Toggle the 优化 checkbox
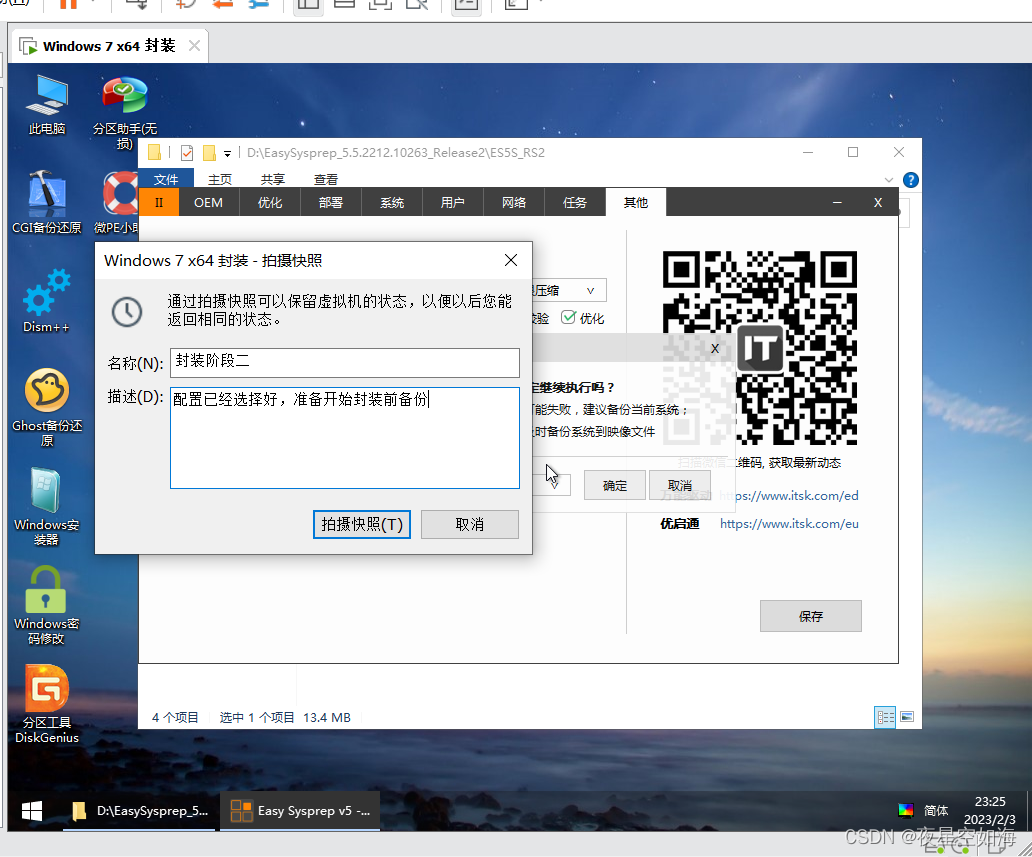The width and height of the screenshot is (1032, 857). point(569,317)
